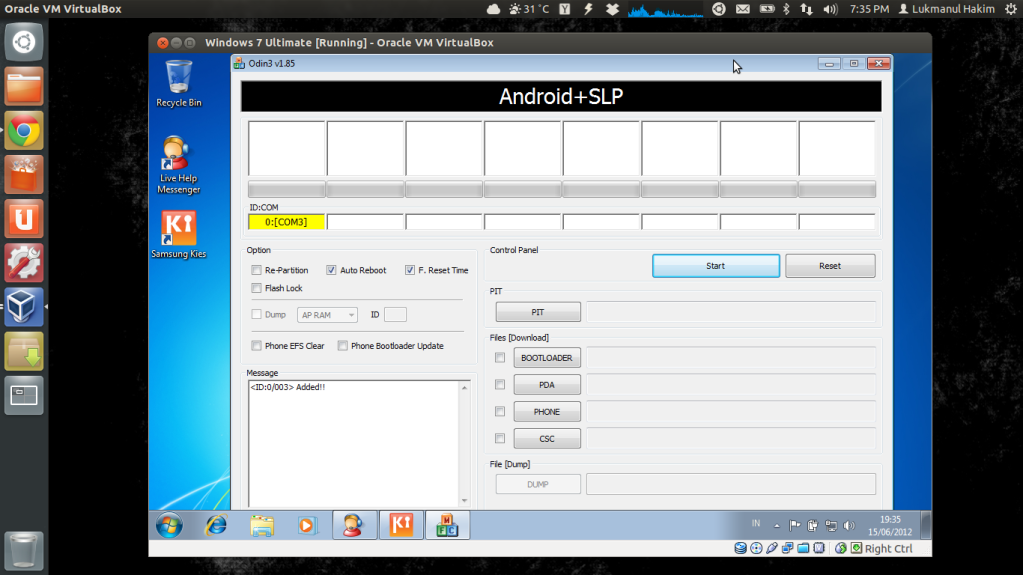Click the PHONE file button
Screen dimensions: 1023x575
[547, 412]
